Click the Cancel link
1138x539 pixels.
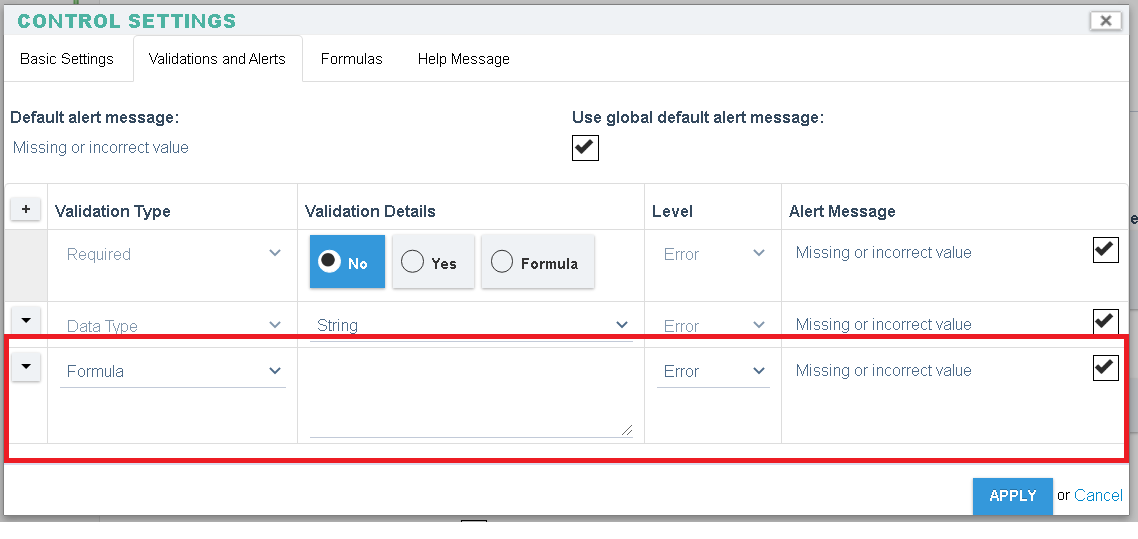1098,495
